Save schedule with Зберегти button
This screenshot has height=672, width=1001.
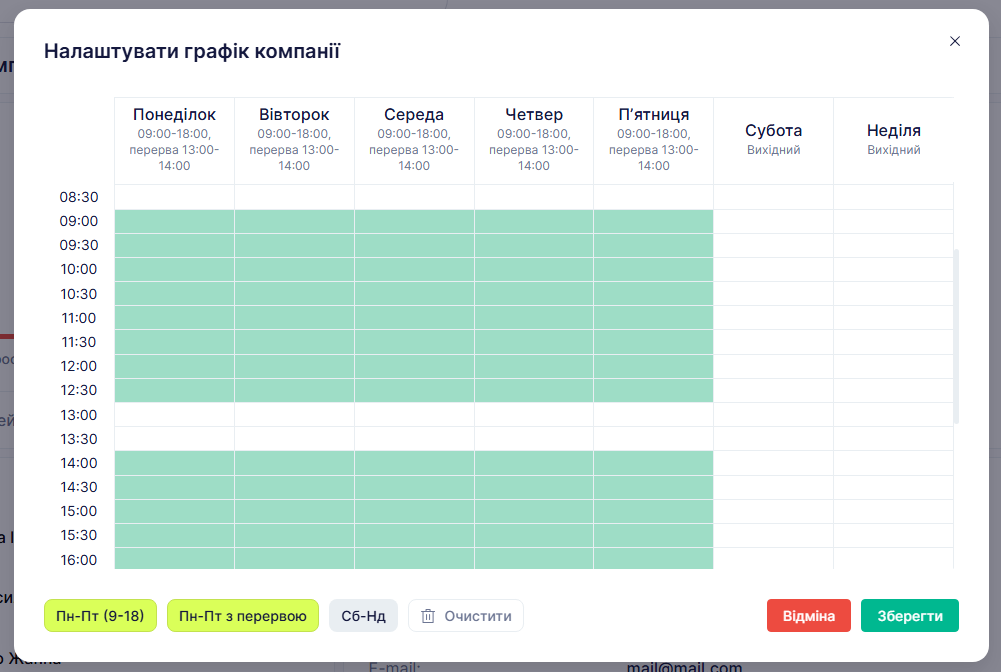coord(909,616)
